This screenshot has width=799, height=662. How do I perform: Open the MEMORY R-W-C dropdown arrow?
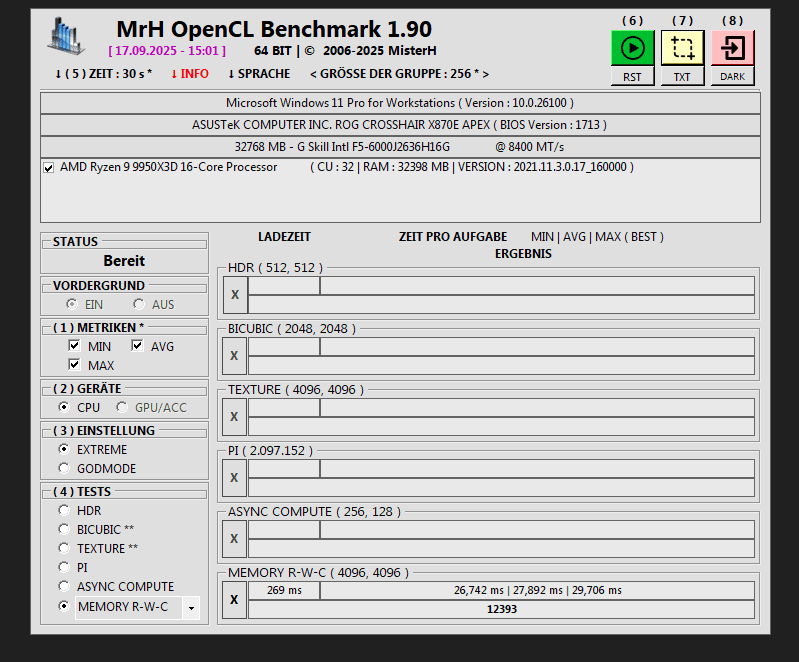(191, 607)
